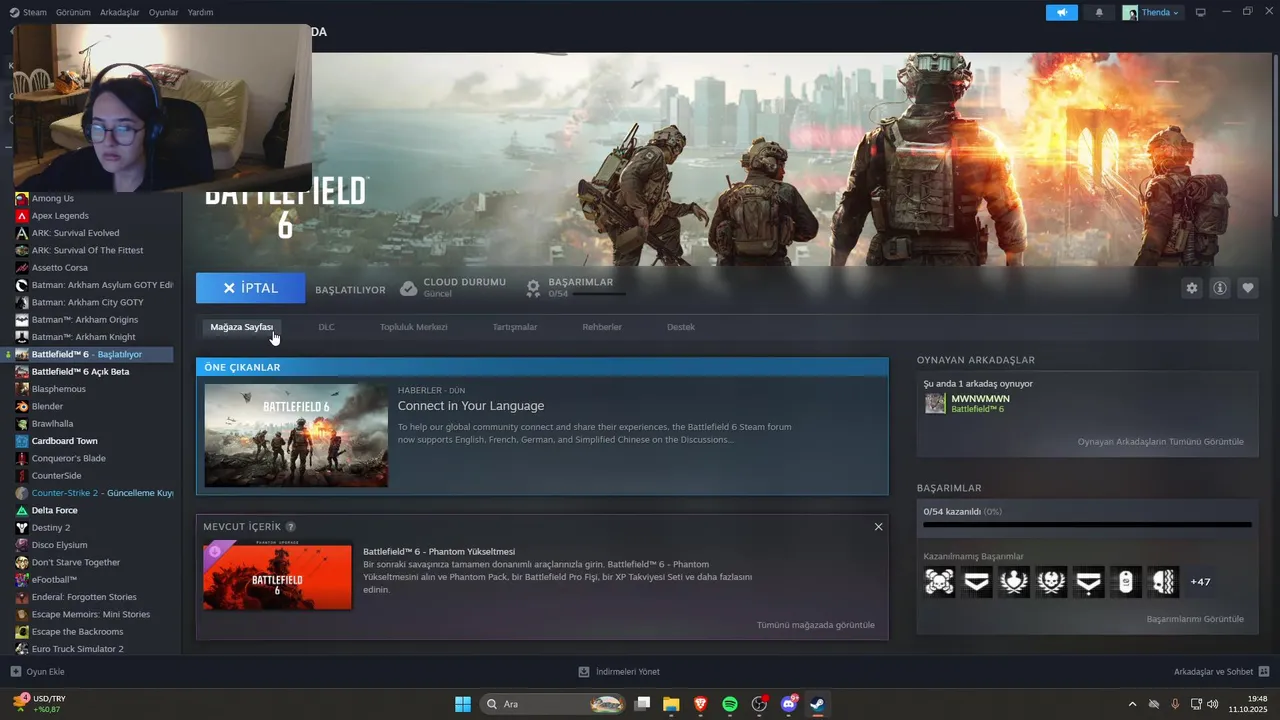Image resolution: width=1280 pixels, height=720 pixels.
Task: Click the USD/TRY widget on the taskbar
Action: point(38,704)
